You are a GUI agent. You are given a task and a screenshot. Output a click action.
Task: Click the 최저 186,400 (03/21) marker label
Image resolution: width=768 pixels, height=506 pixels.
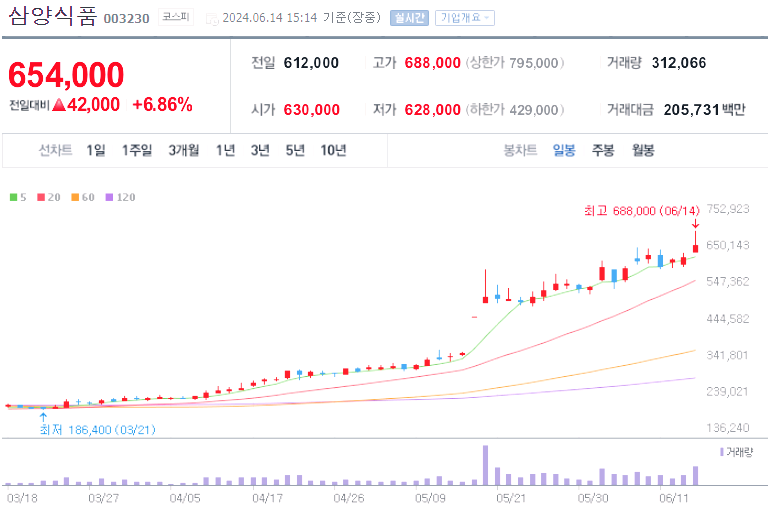97,430
